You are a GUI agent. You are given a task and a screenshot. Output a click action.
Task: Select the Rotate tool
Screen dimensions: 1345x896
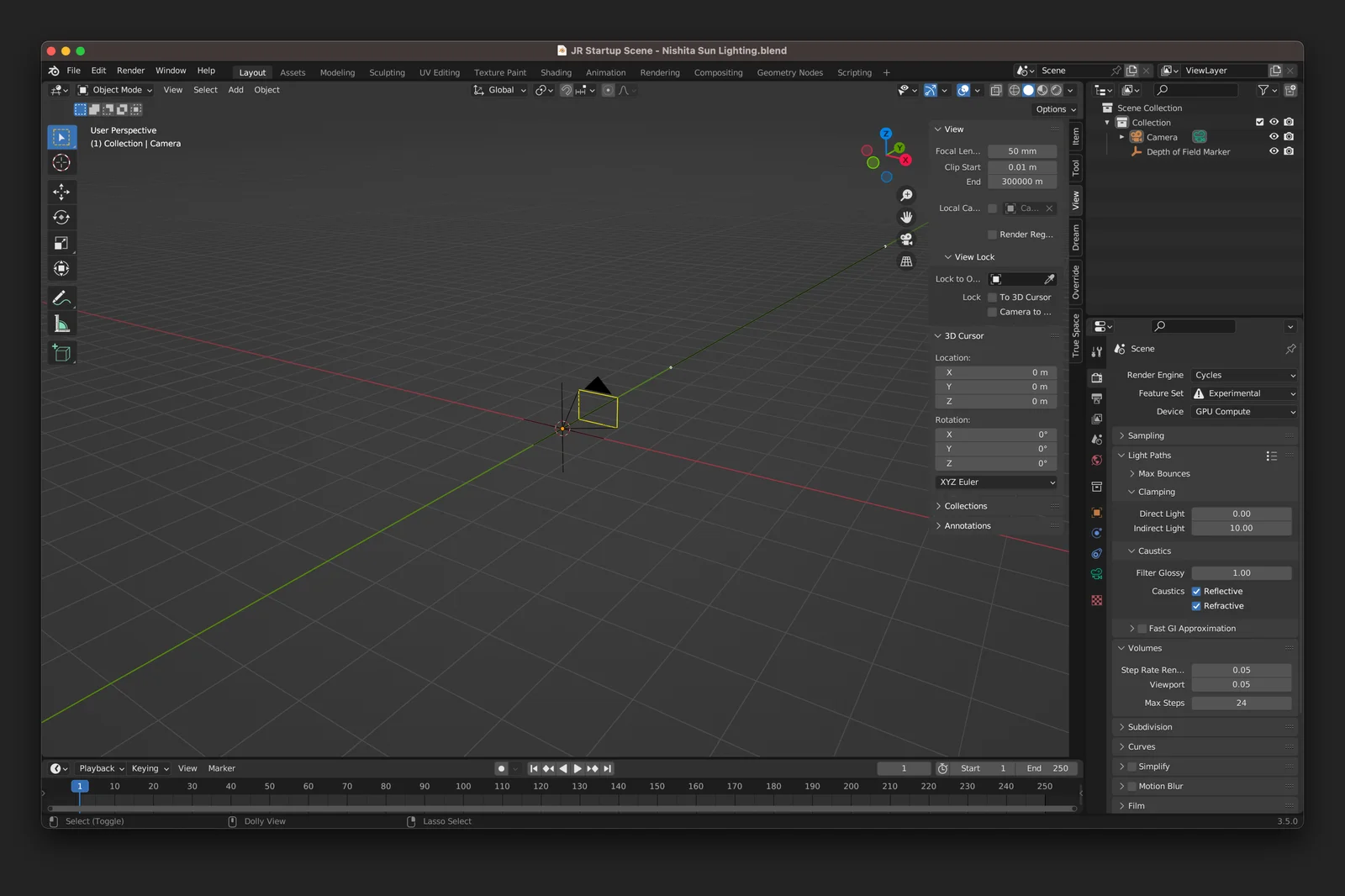point(61,218)
